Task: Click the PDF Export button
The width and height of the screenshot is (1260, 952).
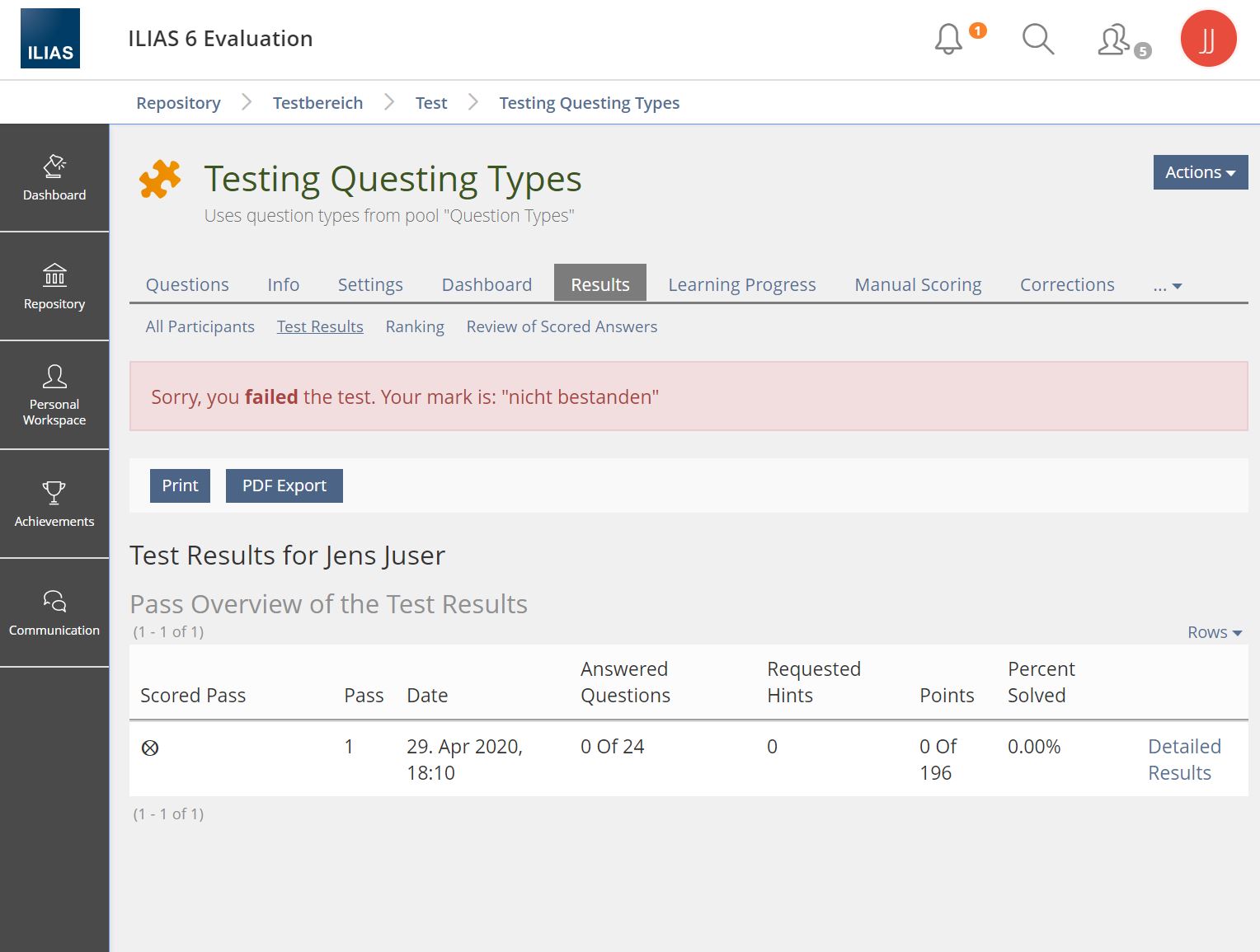Action: click(x=284, y=485)
